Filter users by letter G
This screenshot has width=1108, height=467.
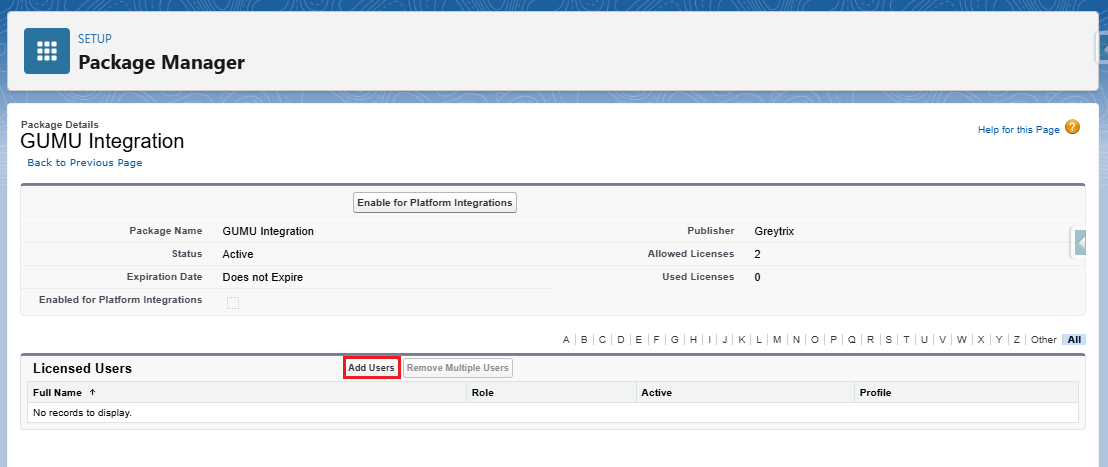[x=675, y=340]
